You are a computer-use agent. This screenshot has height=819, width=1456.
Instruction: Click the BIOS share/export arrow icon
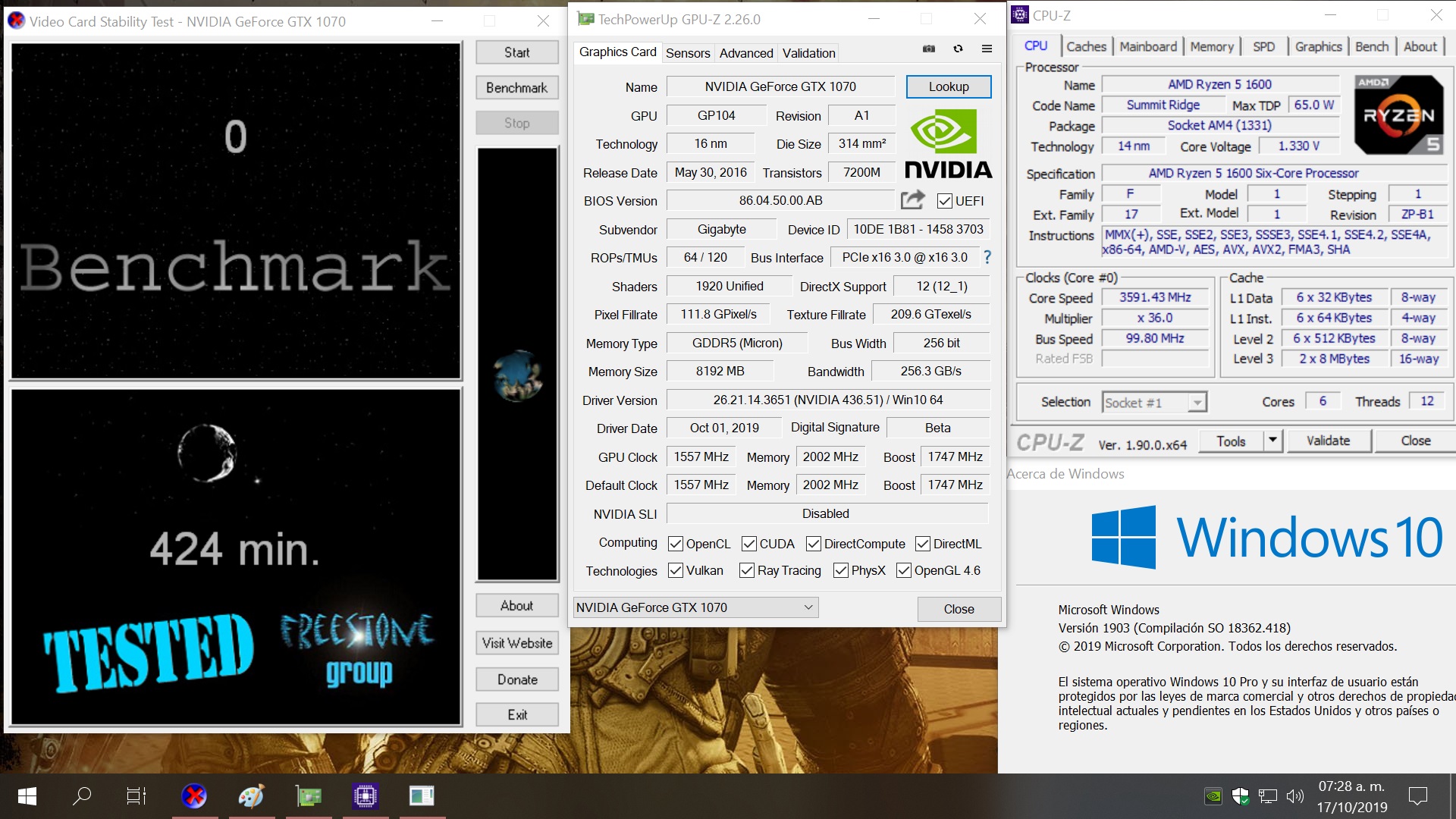(x=912, y=200)
